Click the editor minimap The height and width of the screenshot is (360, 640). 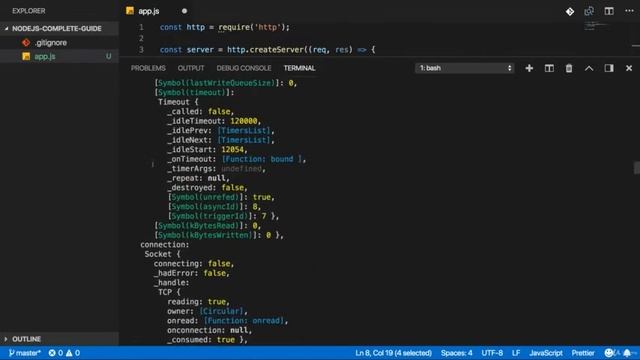[x=596, y=26]
